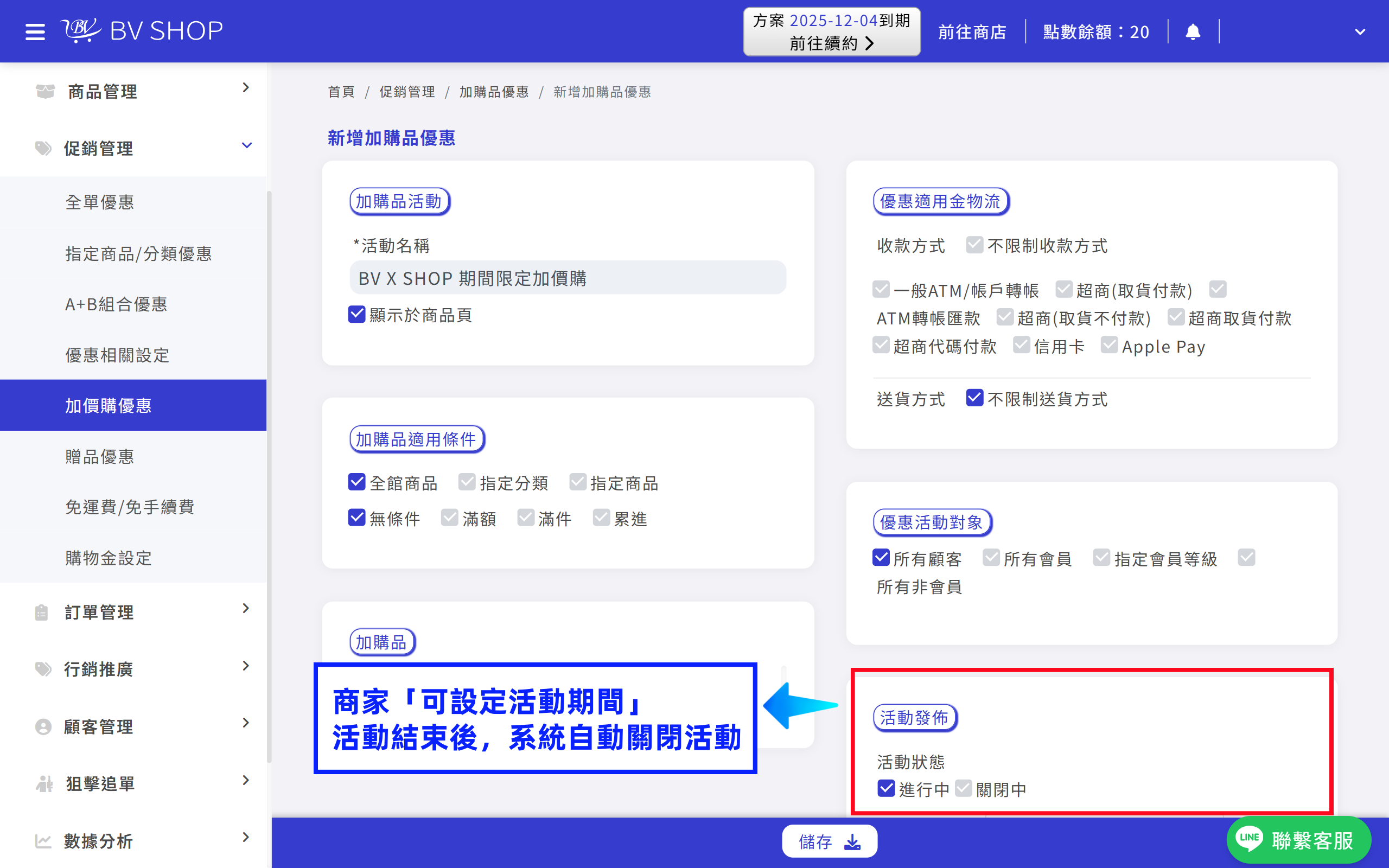Image resolution: width=1389 pixels, height=868 pixels.
Task: Check the 累進 condition checkbox
Action: click(601, 517)
